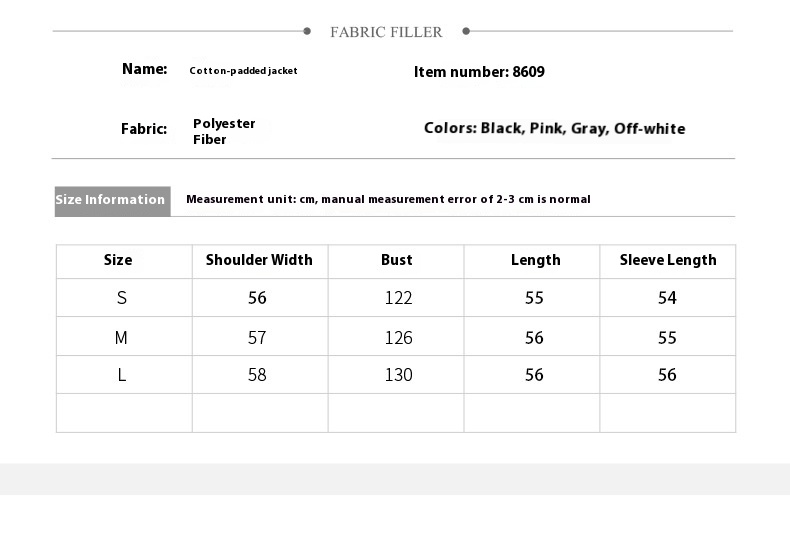Click the Item number: 8609 text

(479, 72)
